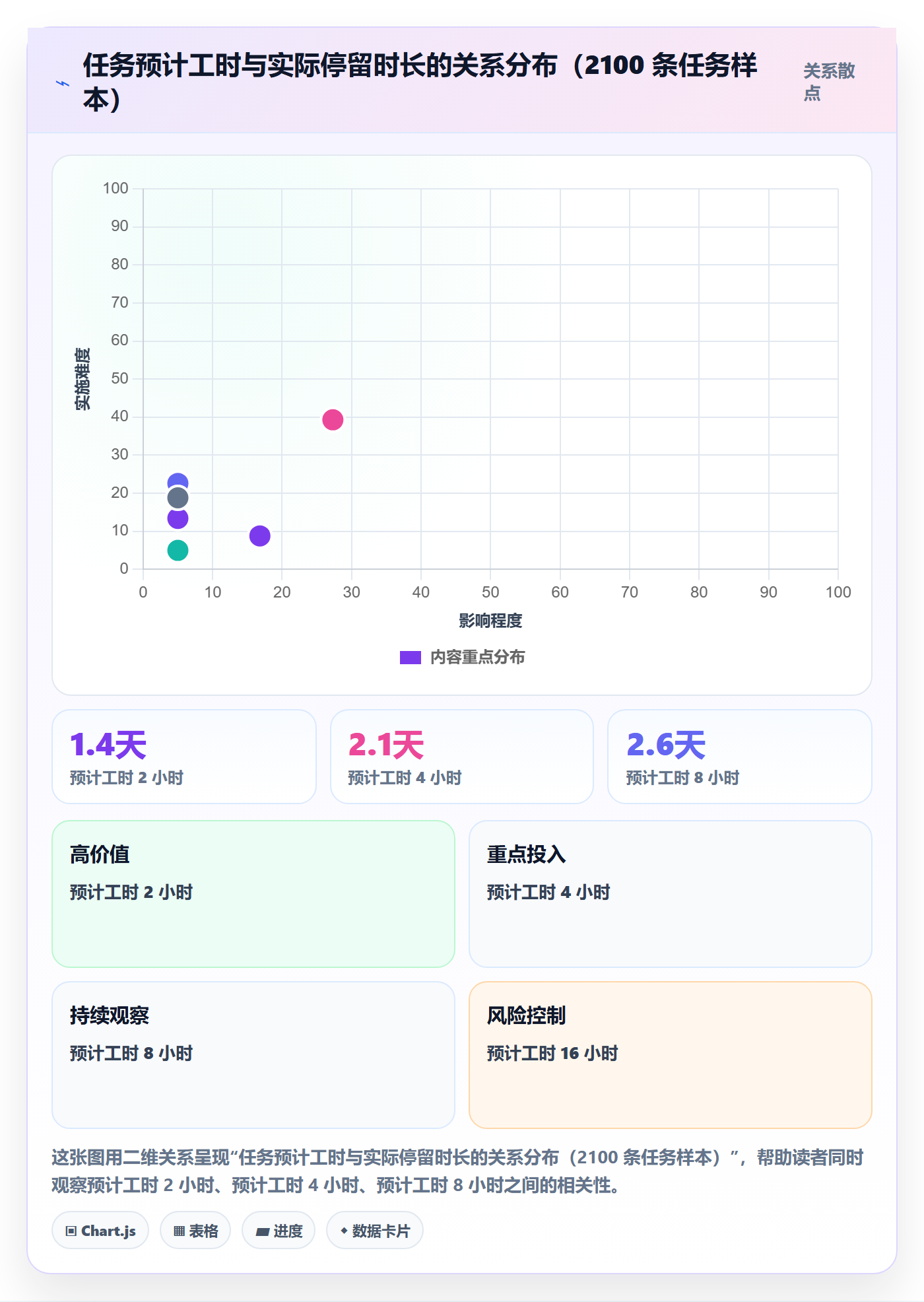
Task: Click the 关系散点 badge in header
Action: 830,82
